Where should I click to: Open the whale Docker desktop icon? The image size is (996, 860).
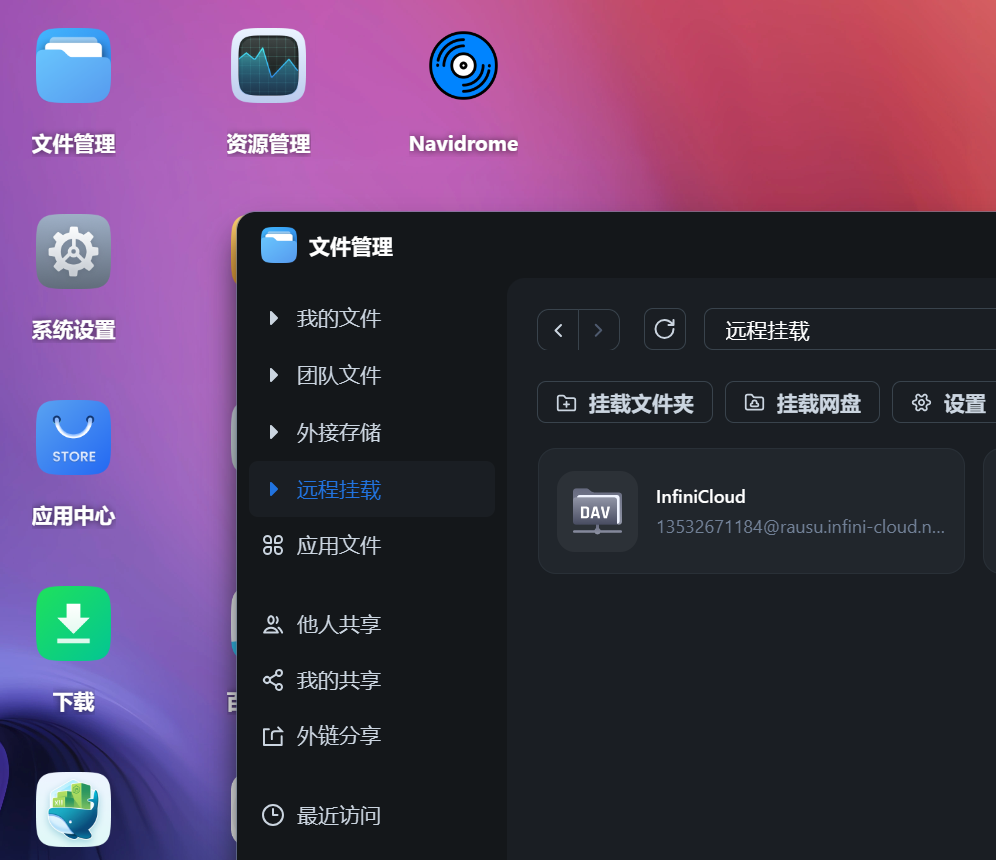[x=74, y=810]
